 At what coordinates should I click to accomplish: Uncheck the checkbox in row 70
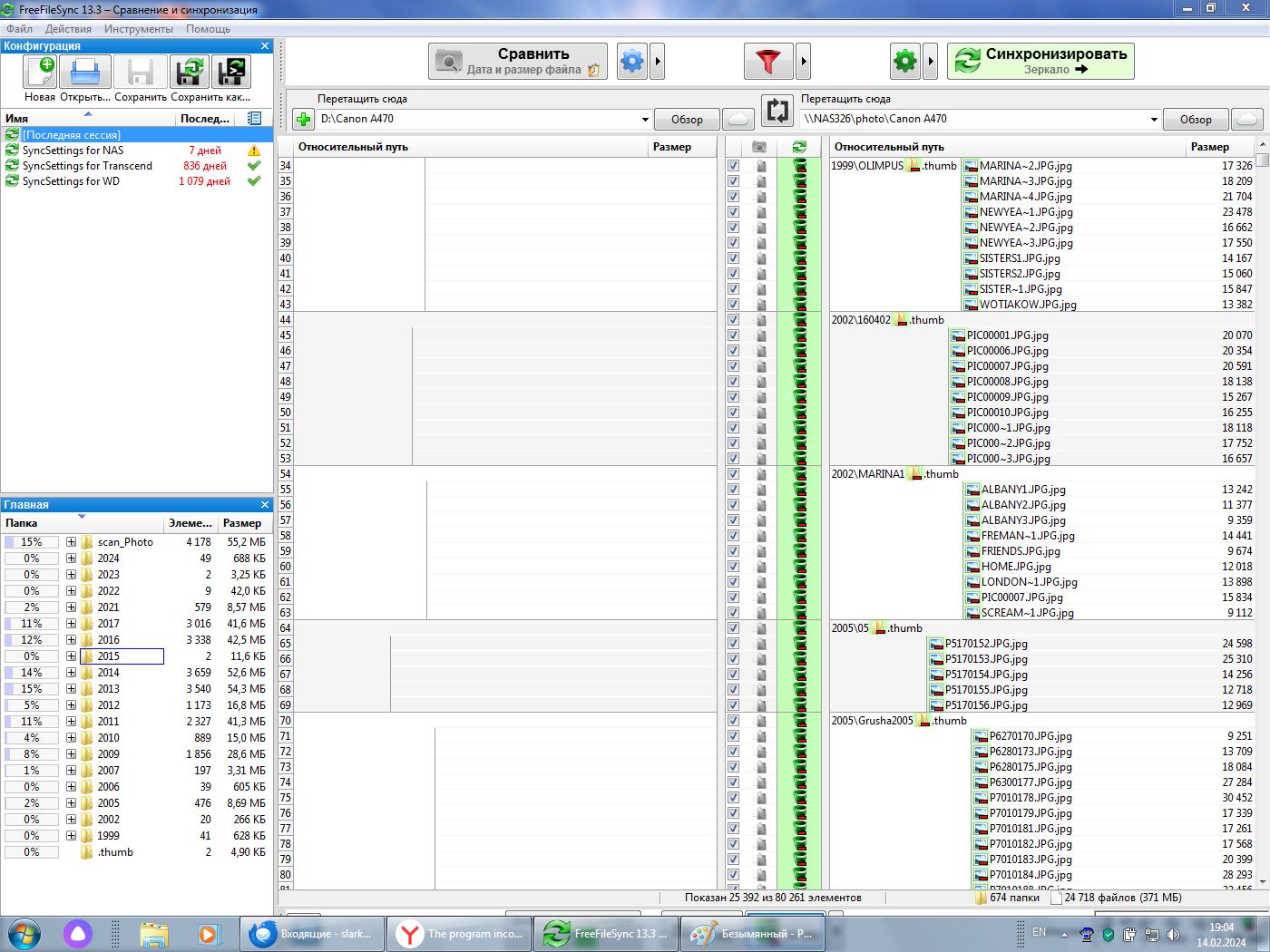click(733, 721)
